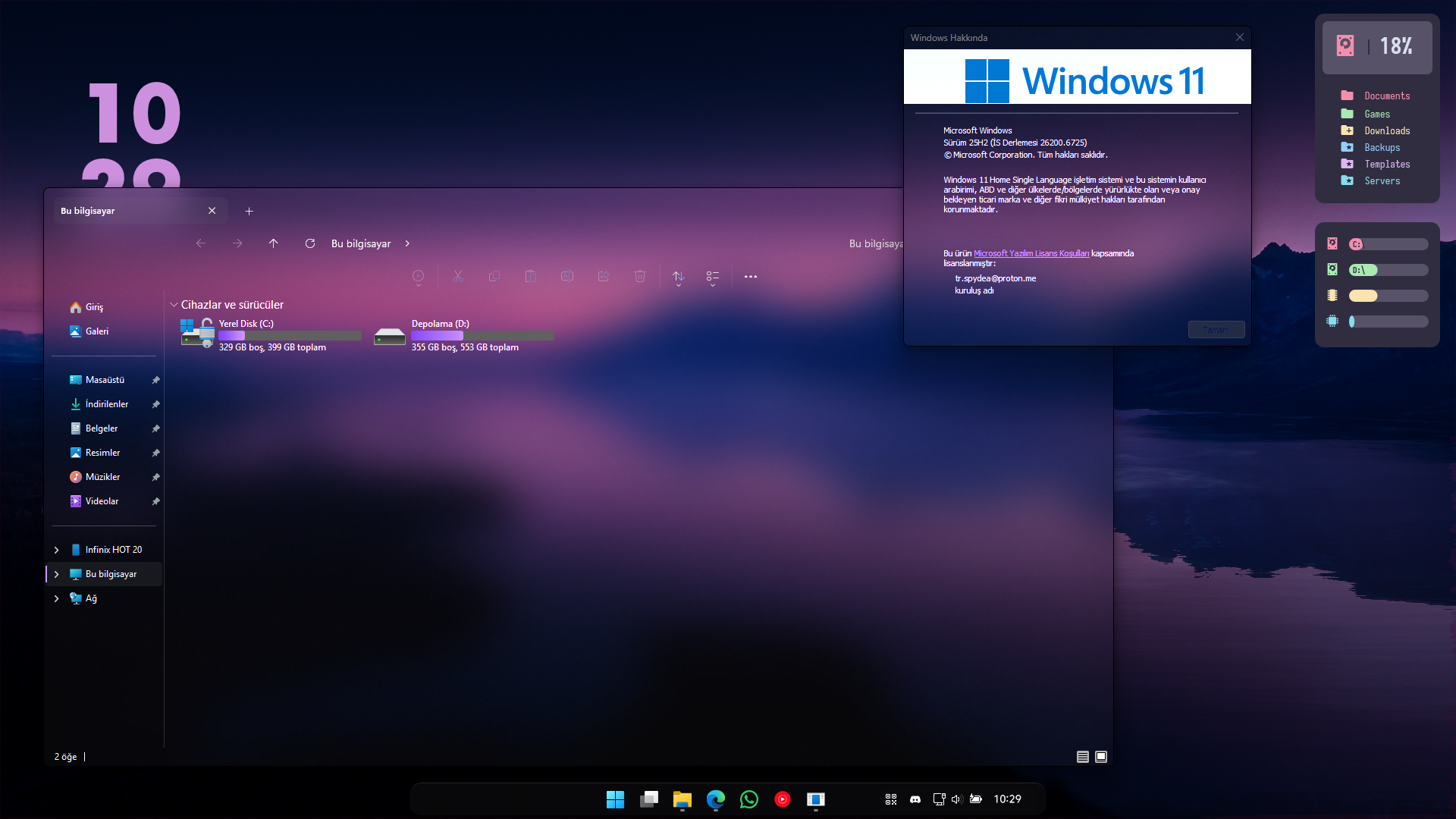1456x819 pixels.
Task: Switch to details view in status bar
Action: pos(1083,757)
